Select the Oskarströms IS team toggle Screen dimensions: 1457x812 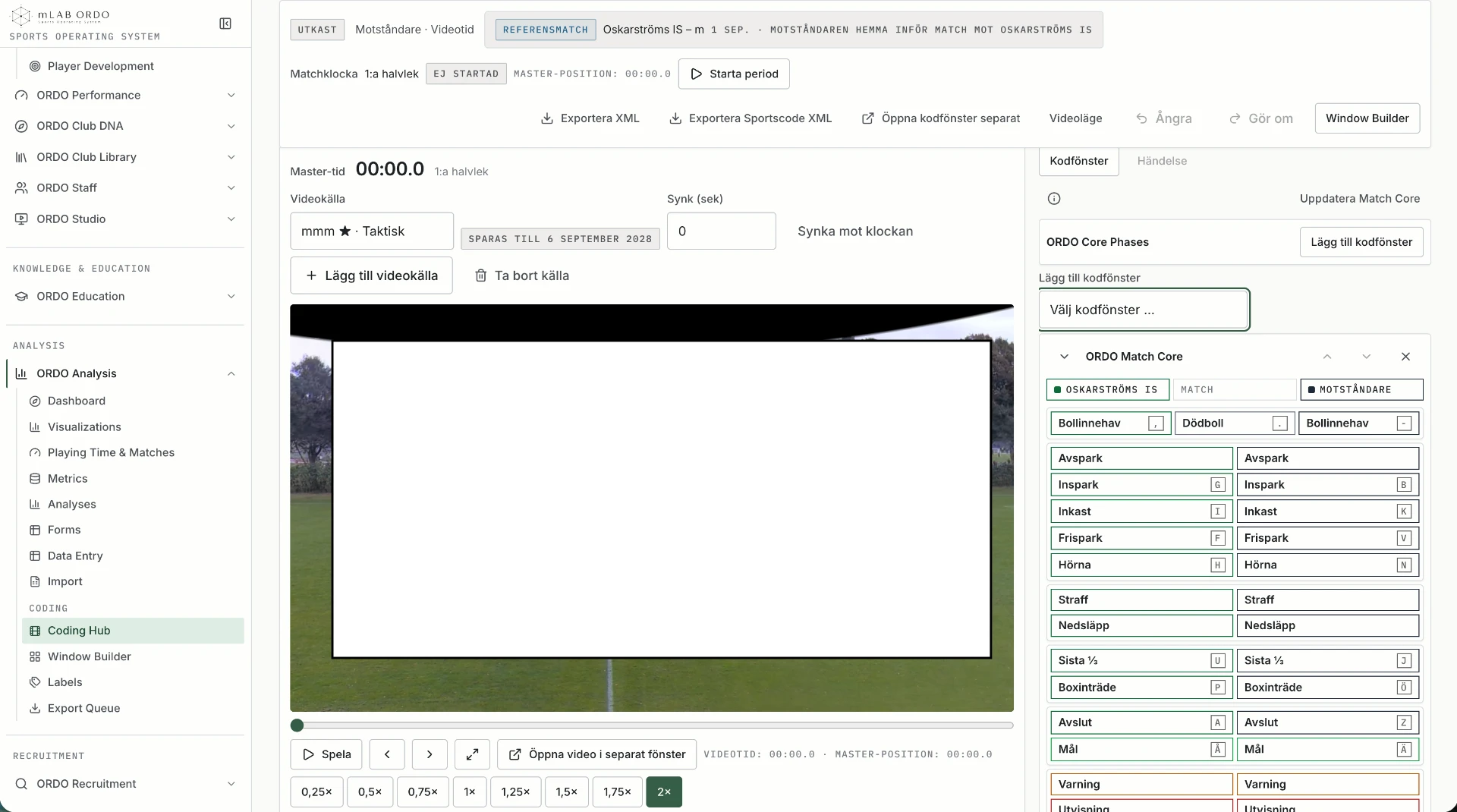(1107, 390)
